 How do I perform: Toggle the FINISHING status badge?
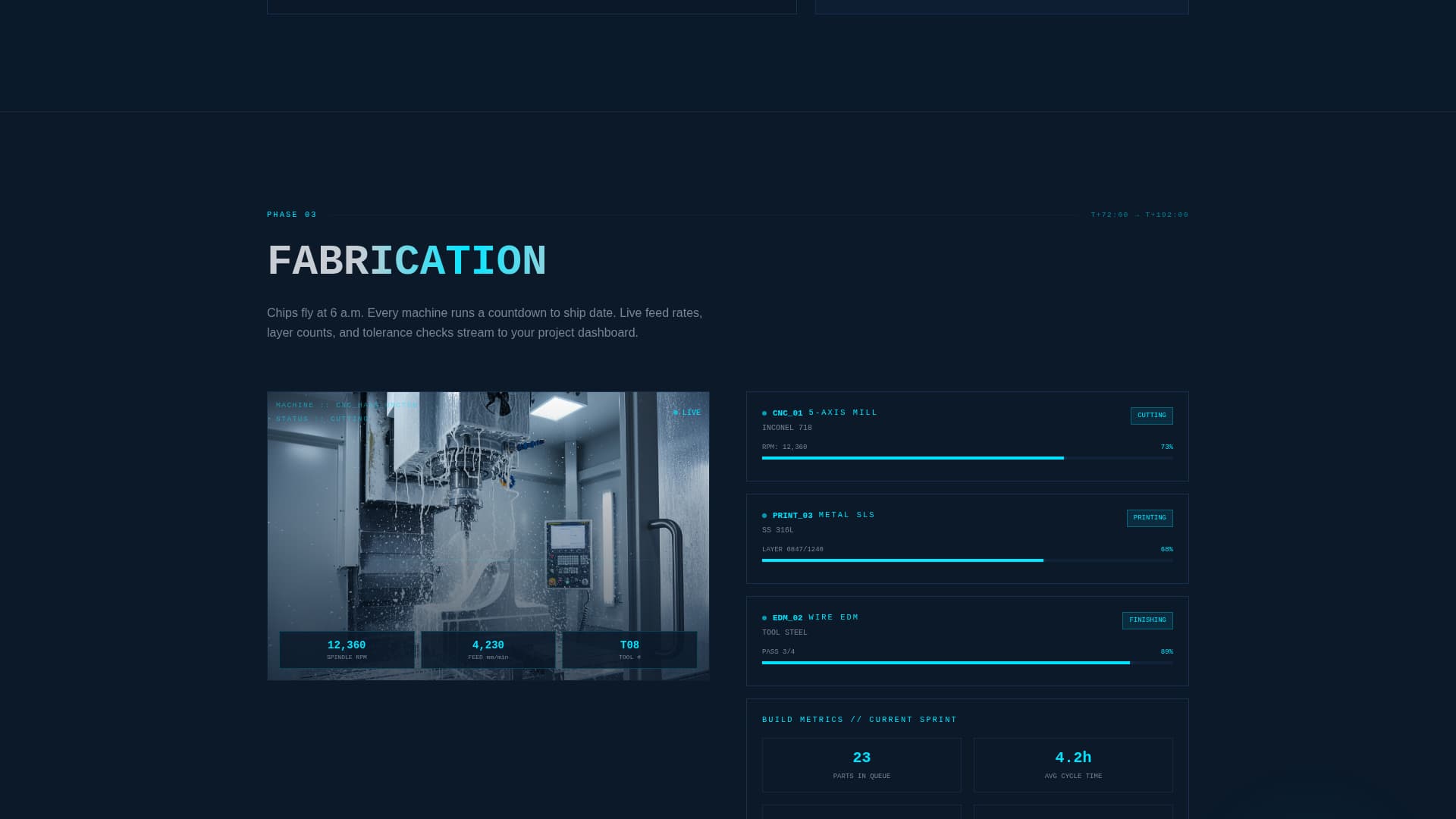tap(1148, 620)
